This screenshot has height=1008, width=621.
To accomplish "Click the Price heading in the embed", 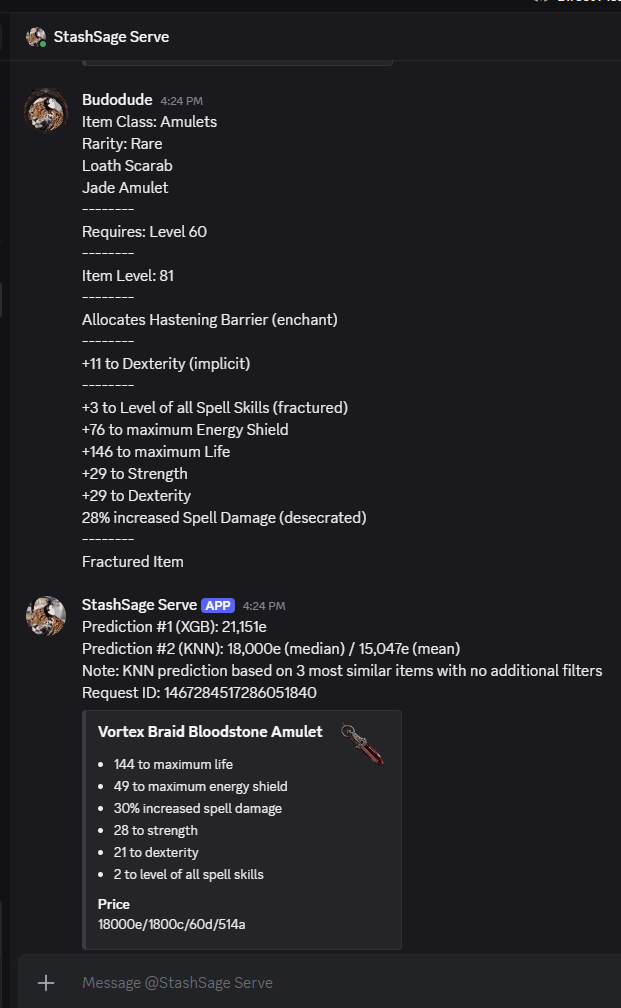I will point(114,904).
